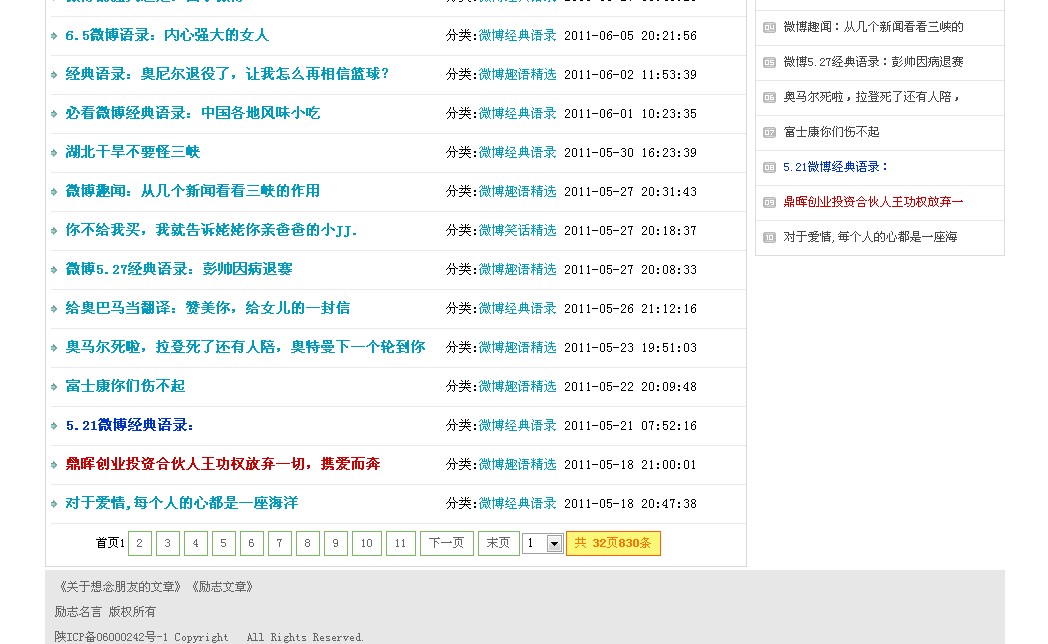This screenshot has height=644, width=1048.
Task: Go to page 3
Action: pyautogui.click(x=168, y=543)
